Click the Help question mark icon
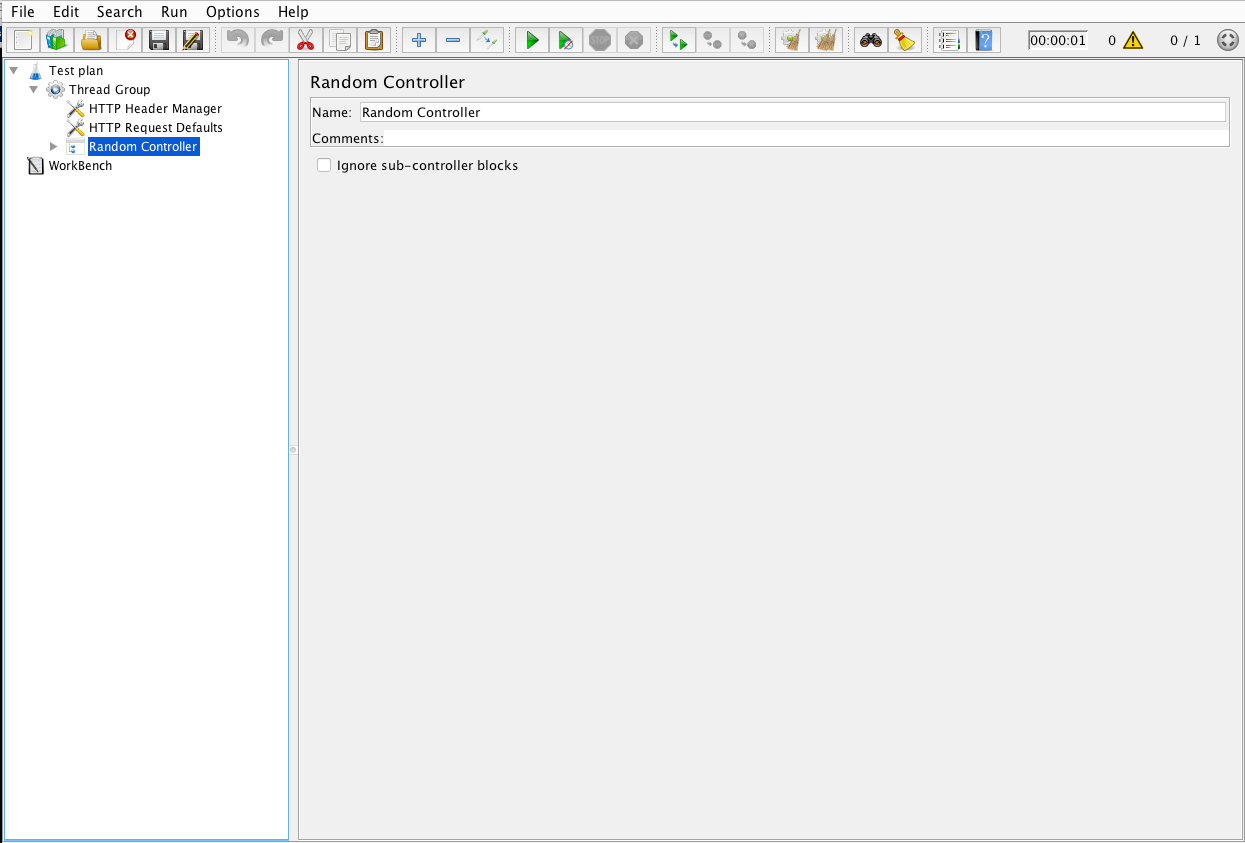 click(984, 40)
